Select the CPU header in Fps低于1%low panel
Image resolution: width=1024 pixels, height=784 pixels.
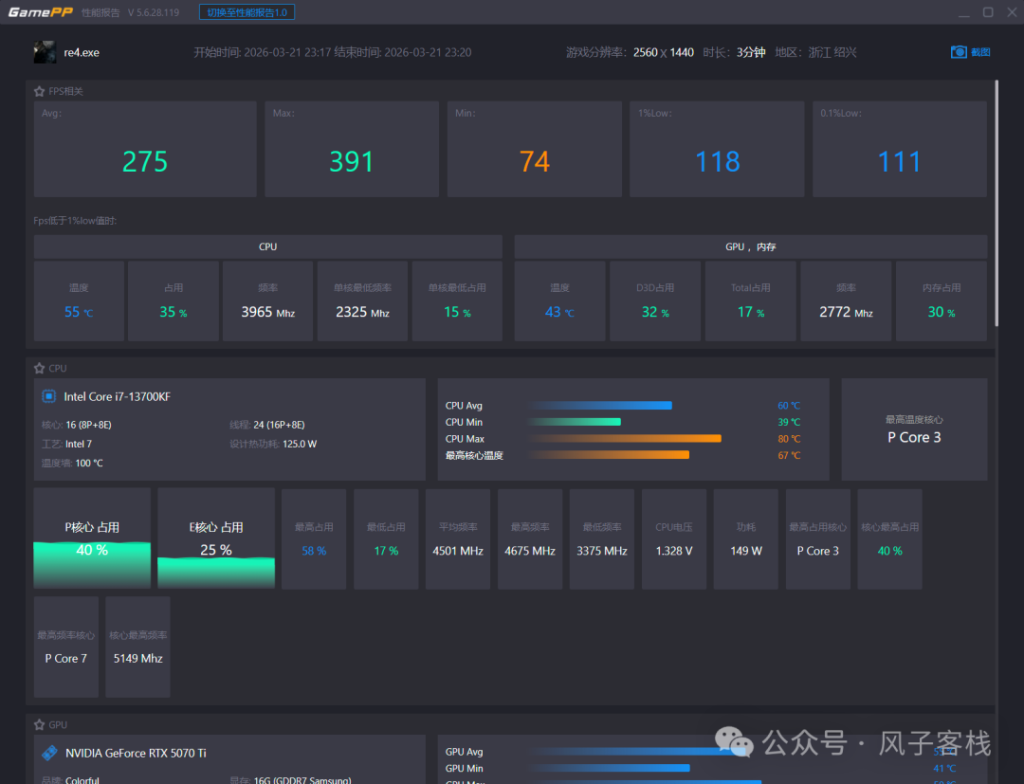pos(268,247)
